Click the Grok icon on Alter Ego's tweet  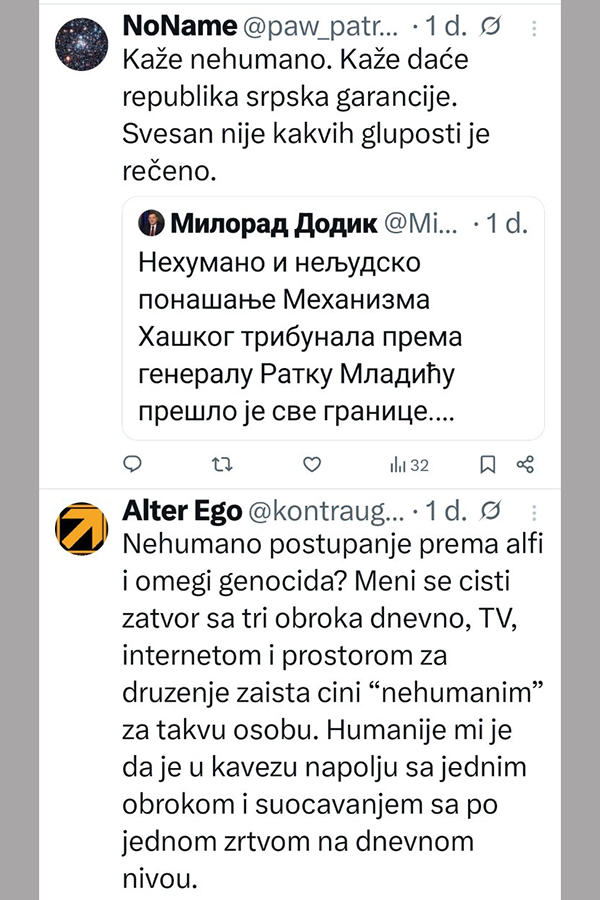click(x=491, y=511)
